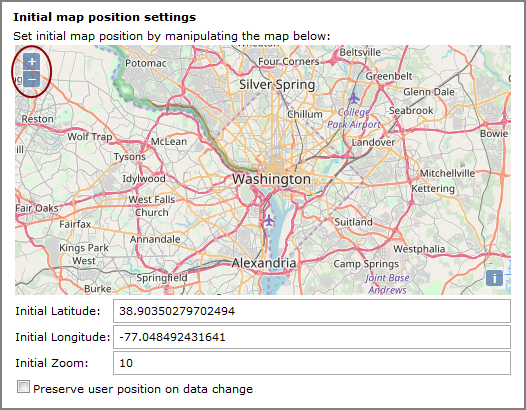
Task: Click the McLean map label
Action: (x=169, y=142)
